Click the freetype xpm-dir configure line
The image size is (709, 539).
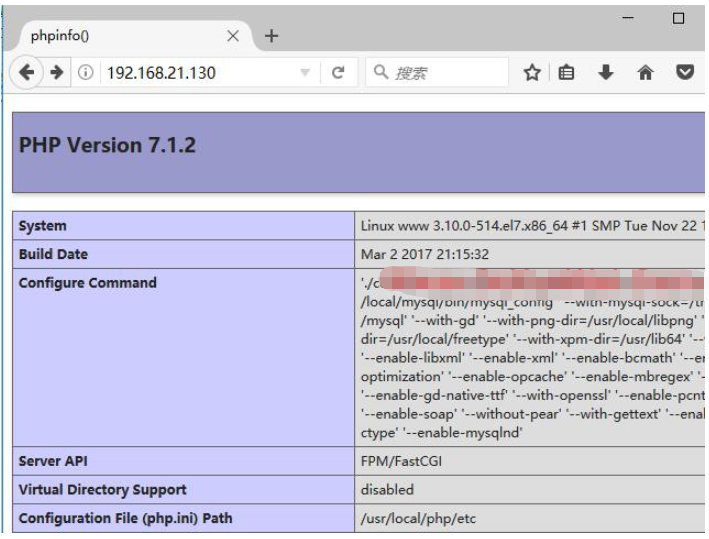[x=532, y=339]
